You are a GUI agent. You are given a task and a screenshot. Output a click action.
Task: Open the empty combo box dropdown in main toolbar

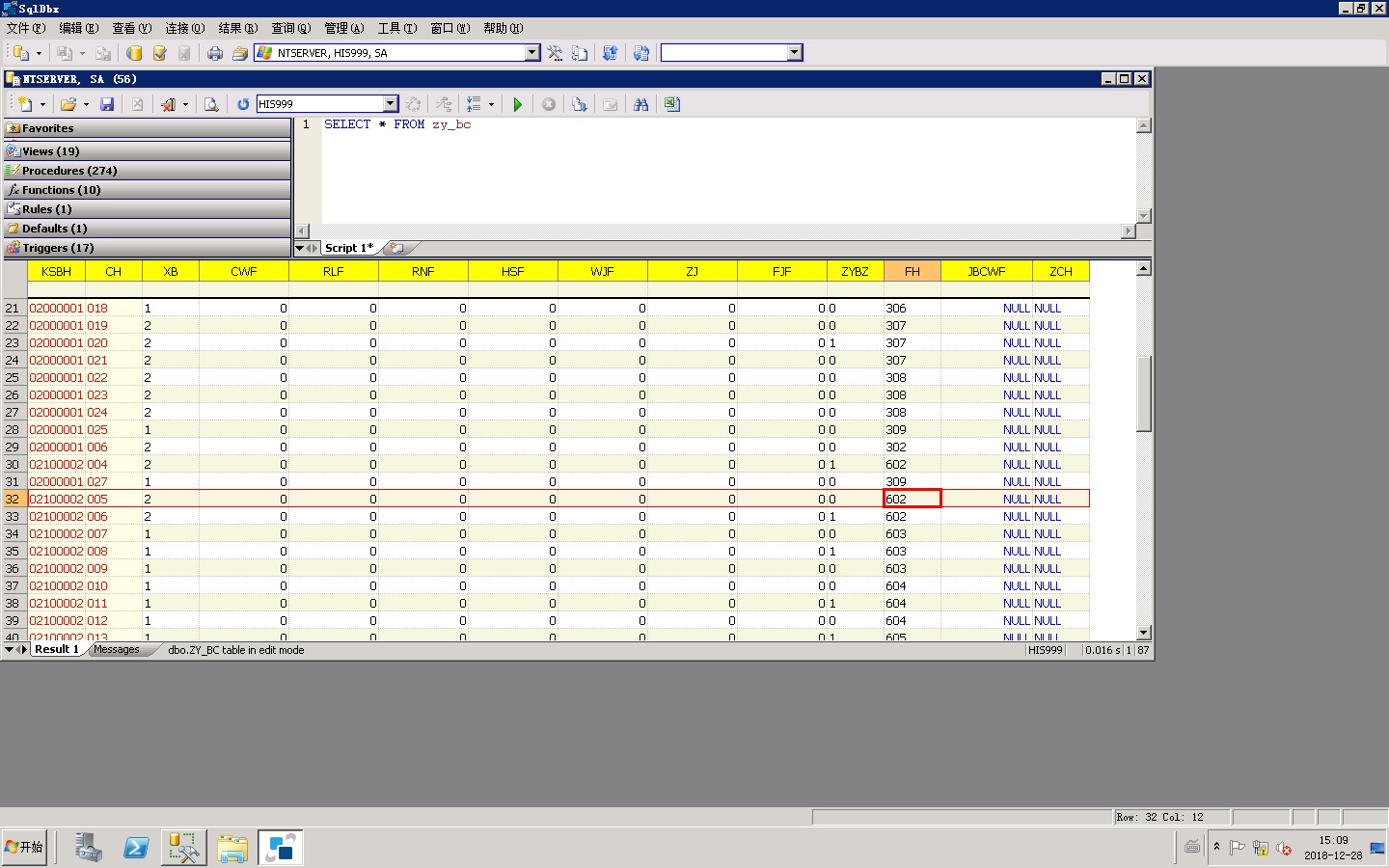click(x=795, y=53)
